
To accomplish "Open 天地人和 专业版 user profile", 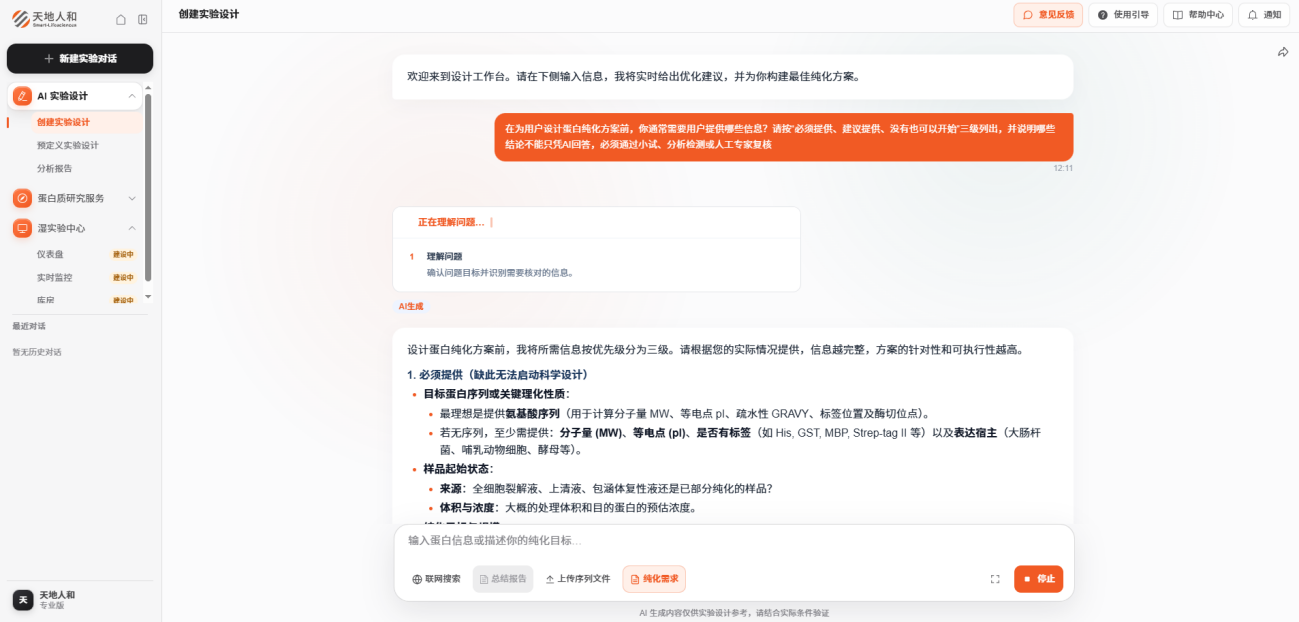I will [x=80, y=599].
